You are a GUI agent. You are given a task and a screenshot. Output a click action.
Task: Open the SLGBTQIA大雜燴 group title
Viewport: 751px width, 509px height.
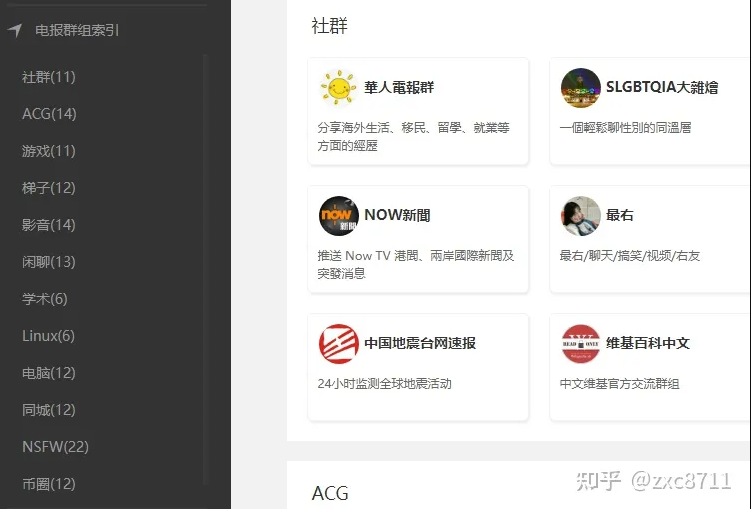(662, 87)
